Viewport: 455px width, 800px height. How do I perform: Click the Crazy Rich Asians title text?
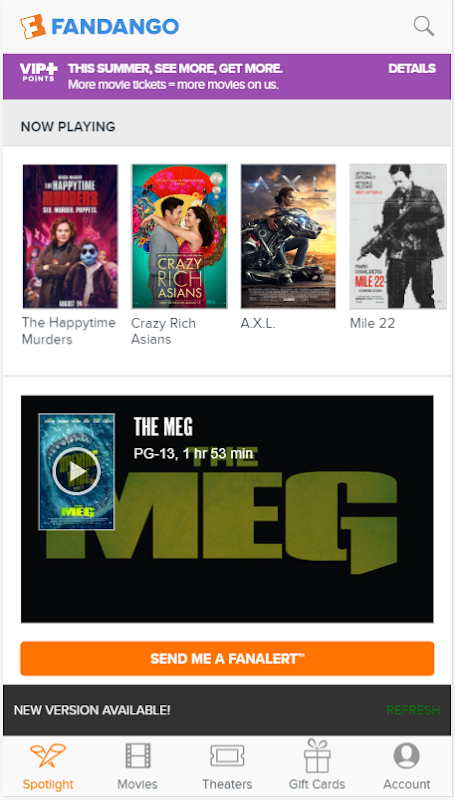(163, 331)
